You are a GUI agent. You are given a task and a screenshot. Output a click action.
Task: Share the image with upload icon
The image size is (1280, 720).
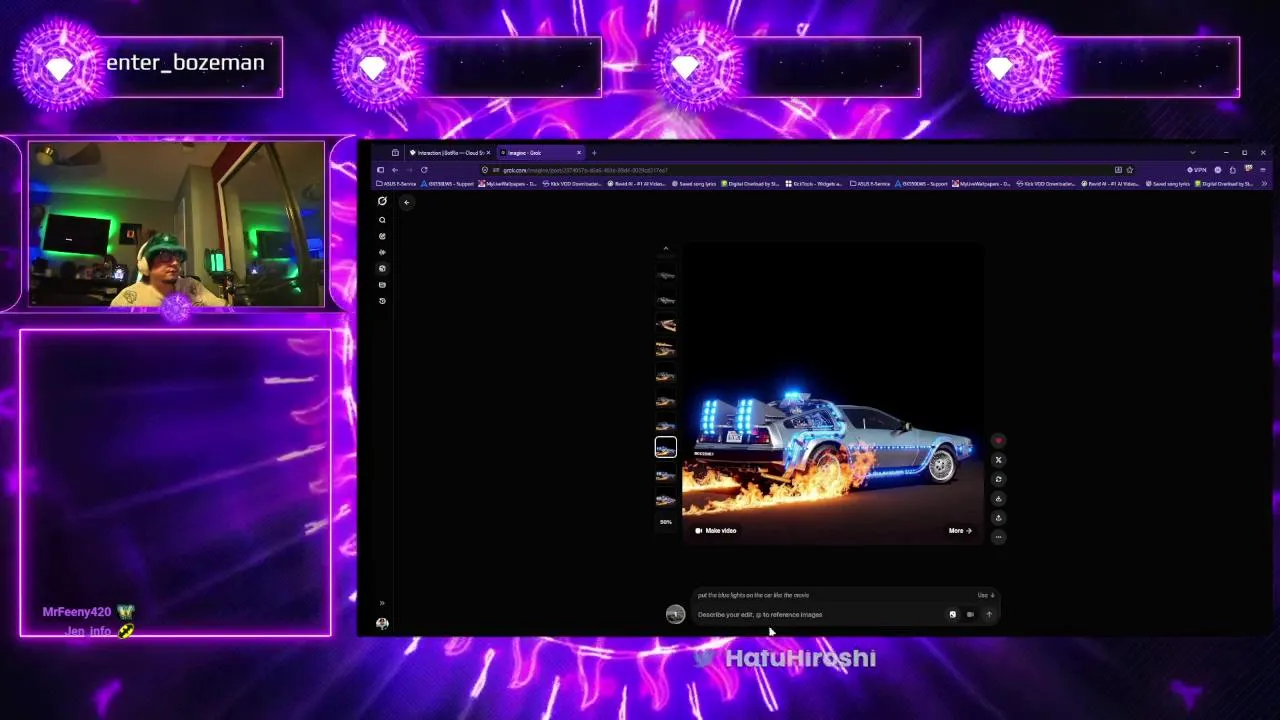[x=998, y=517]
